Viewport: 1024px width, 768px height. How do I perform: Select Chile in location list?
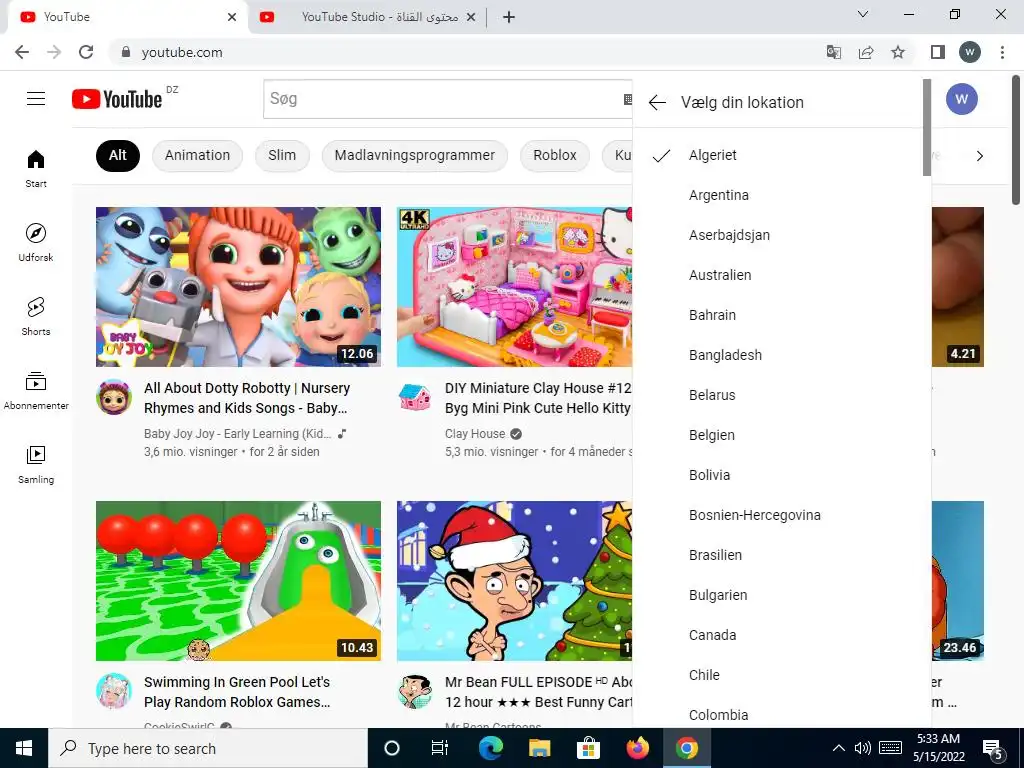pyautogui.click(x=782, y=675)
